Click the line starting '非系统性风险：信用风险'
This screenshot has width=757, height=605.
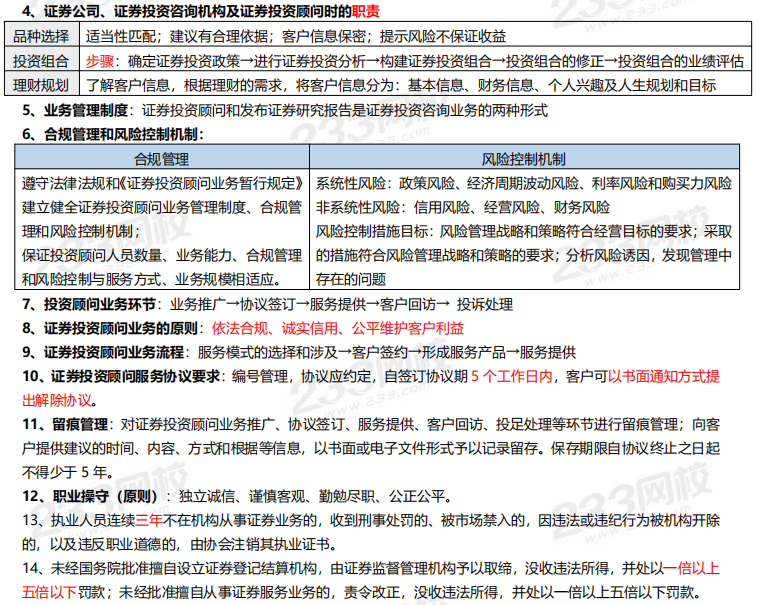coord(463,208)
